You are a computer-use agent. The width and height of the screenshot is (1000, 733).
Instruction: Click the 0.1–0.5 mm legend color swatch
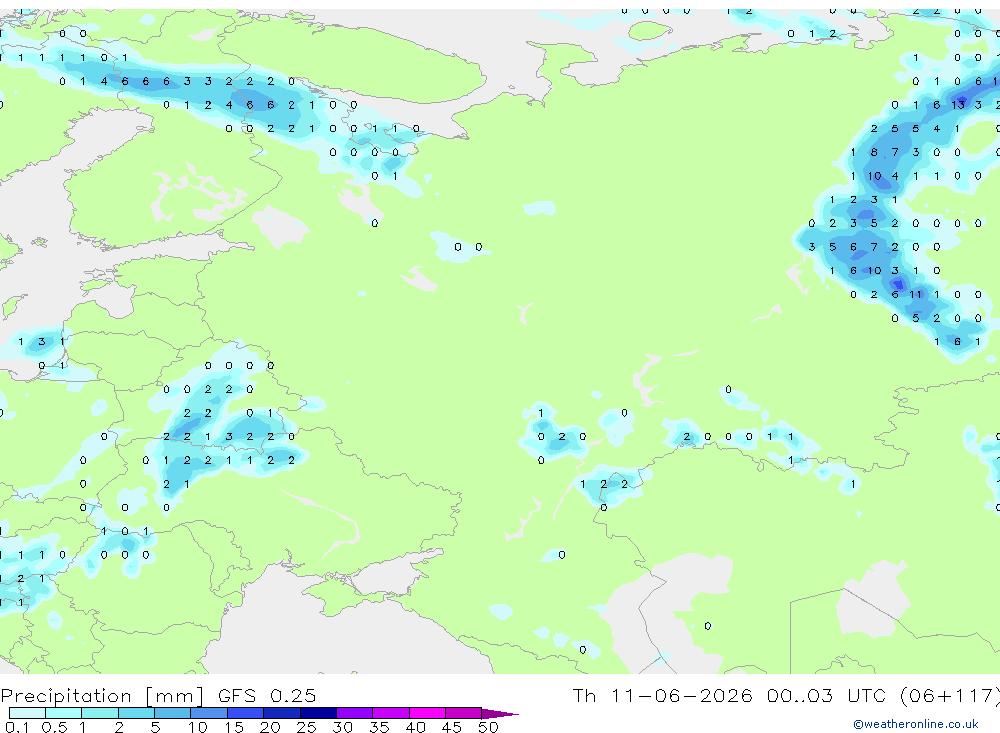pyautogui.click(x=27, y=713)
